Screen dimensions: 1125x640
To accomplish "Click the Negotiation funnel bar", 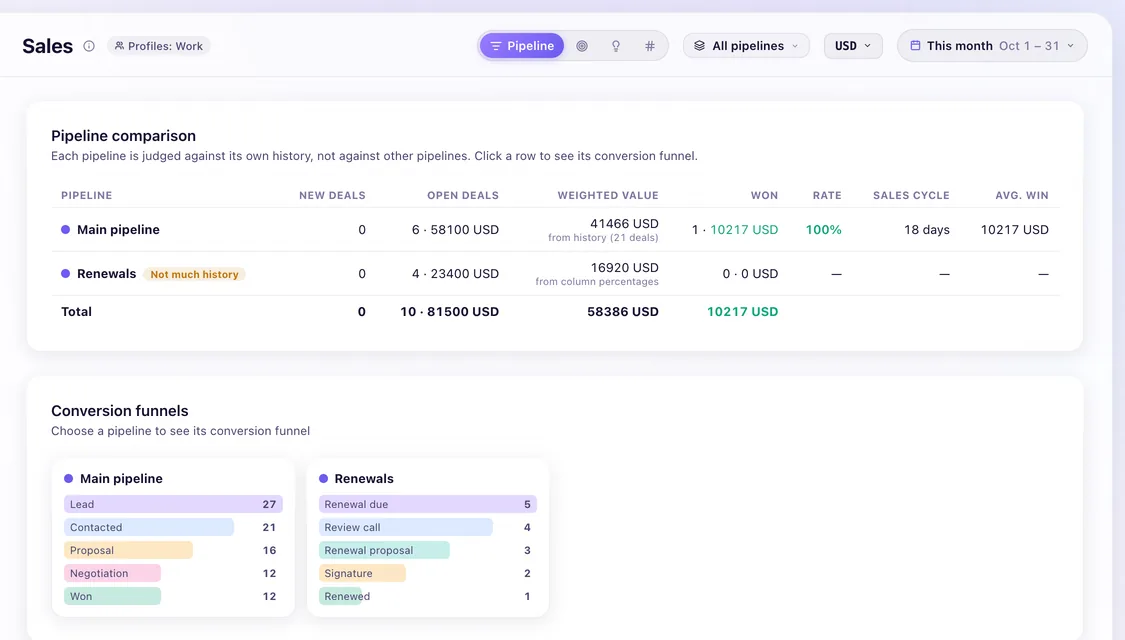I will (112, 573).
